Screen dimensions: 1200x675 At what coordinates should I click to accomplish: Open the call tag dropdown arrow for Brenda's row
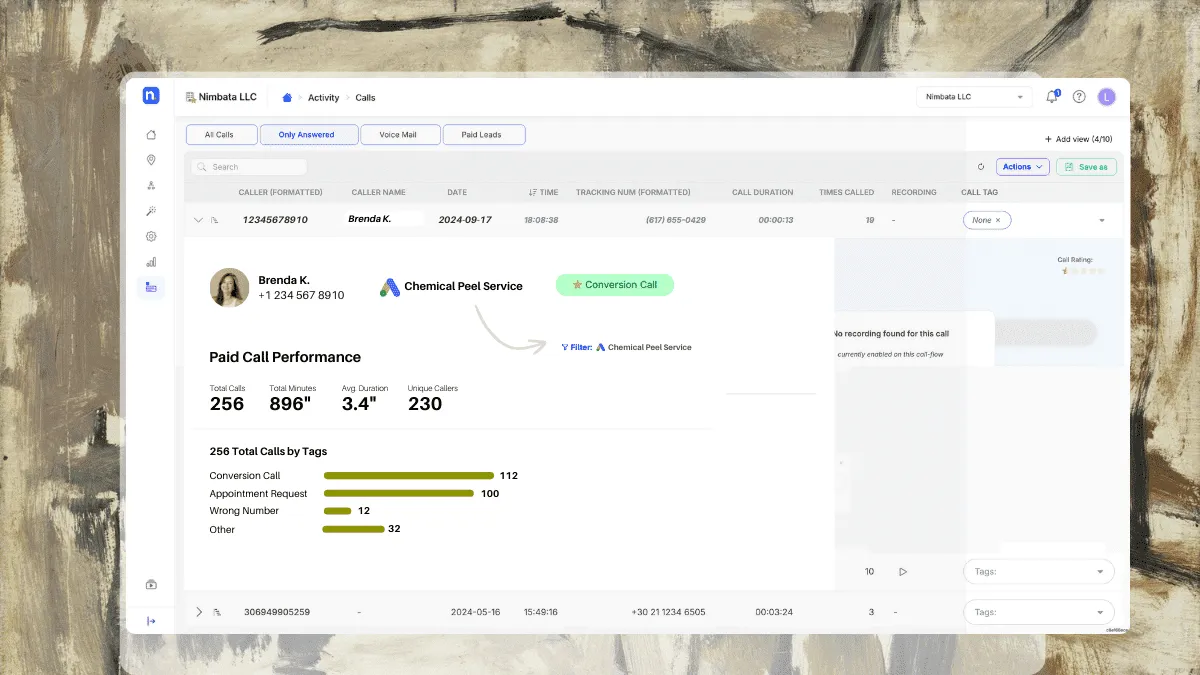(x=1102, y=220)
